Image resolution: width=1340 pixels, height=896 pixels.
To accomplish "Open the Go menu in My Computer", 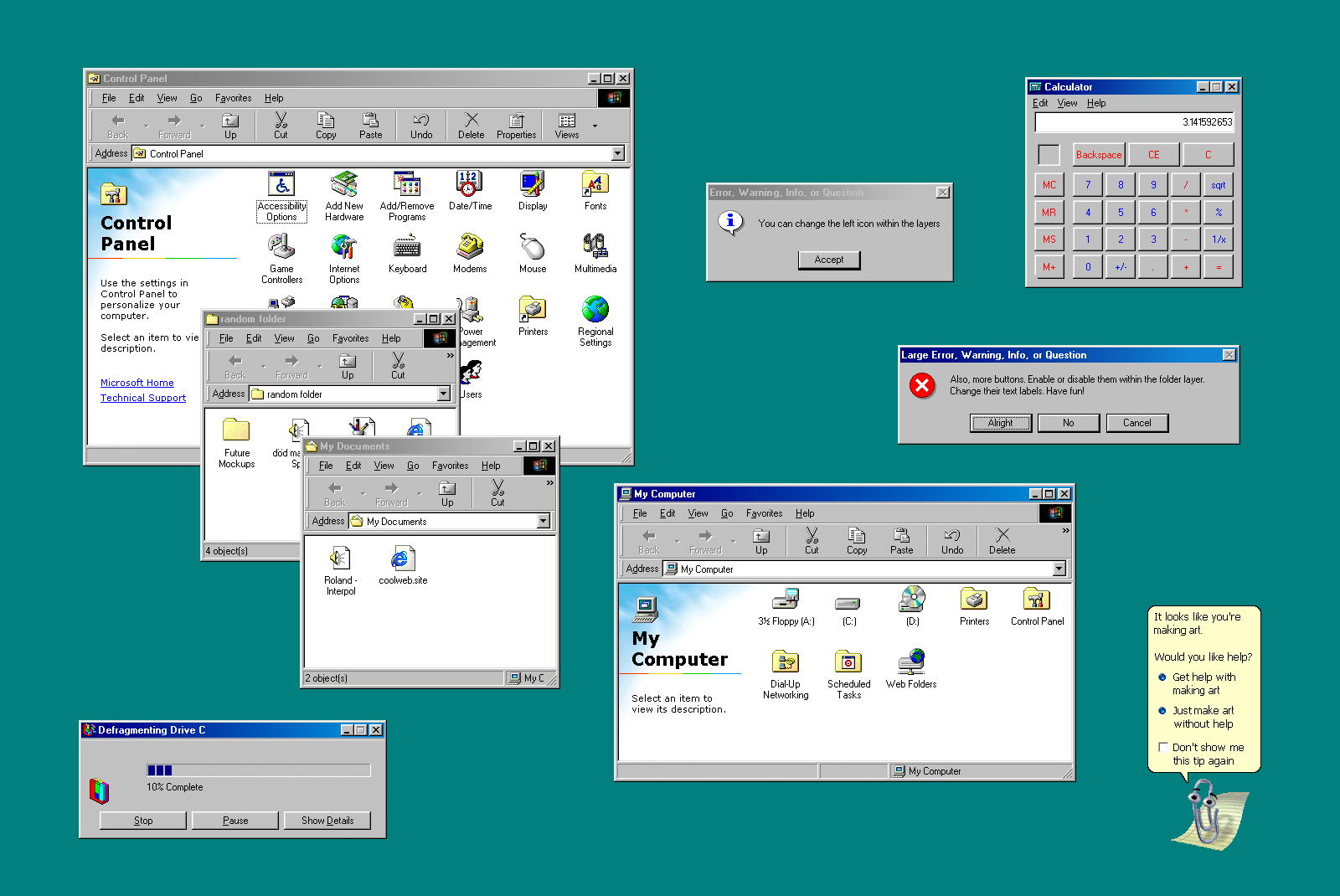I will [x=727, y=513].
